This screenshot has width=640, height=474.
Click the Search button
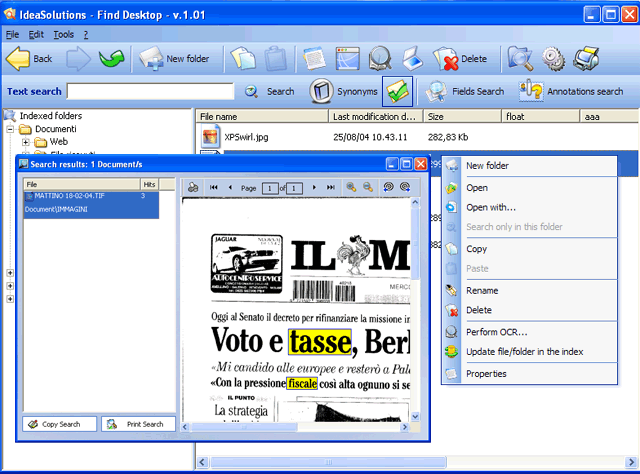269,91
